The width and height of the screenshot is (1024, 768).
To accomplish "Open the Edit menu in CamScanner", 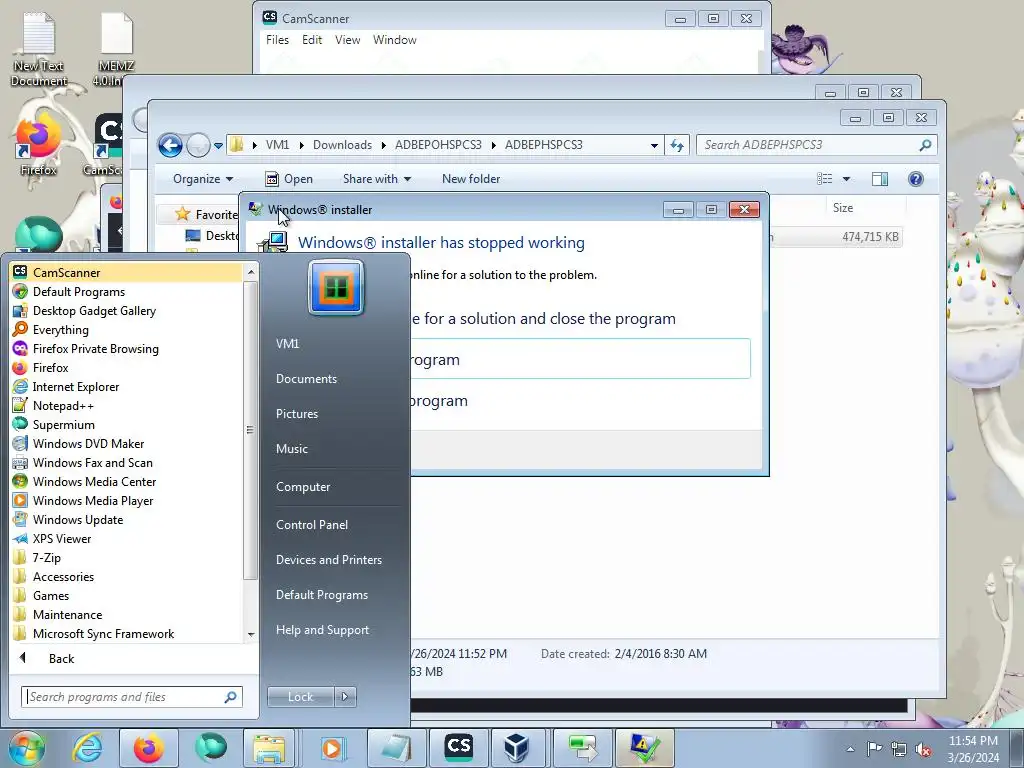I will [312, 40].
